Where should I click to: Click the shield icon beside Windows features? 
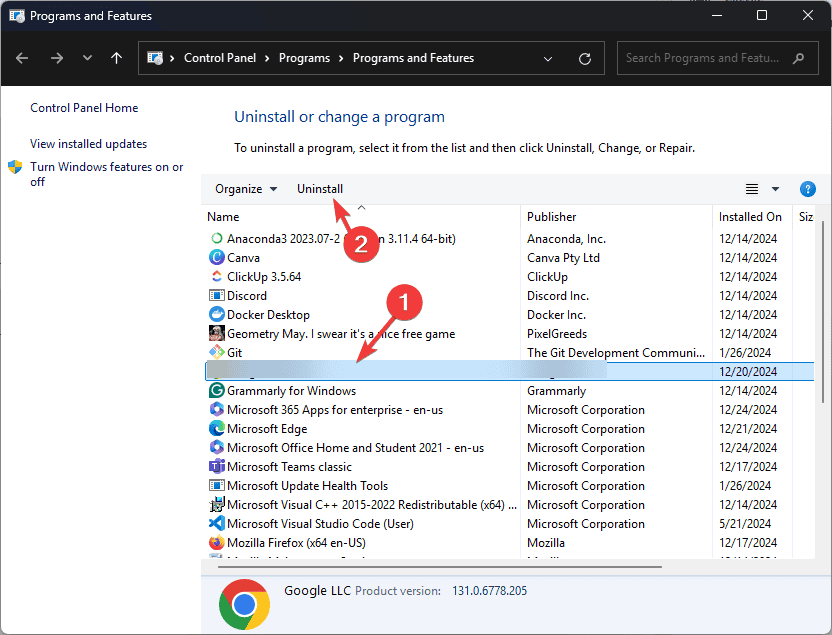pos(15,167)
